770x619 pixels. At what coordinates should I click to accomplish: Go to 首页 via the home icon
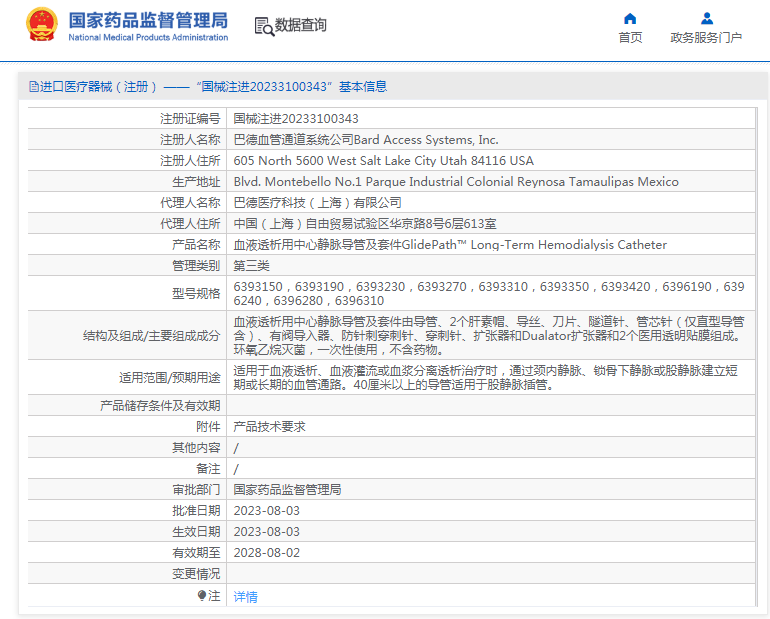[x=630, y=19]
